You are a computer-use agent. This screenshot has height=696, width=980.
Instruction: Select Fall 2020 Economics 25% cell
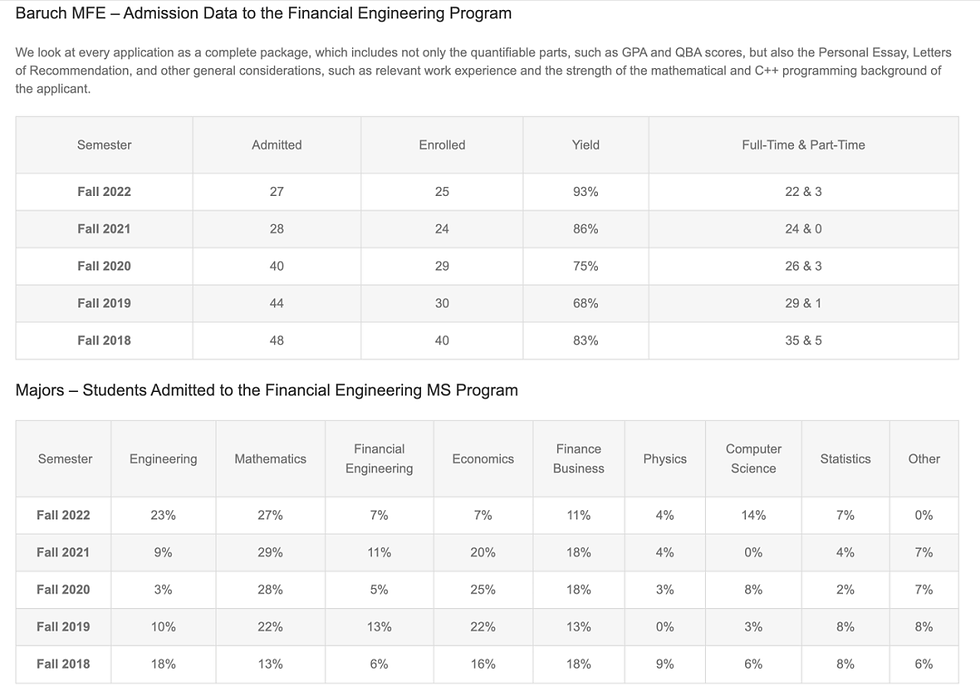[483, 590]
